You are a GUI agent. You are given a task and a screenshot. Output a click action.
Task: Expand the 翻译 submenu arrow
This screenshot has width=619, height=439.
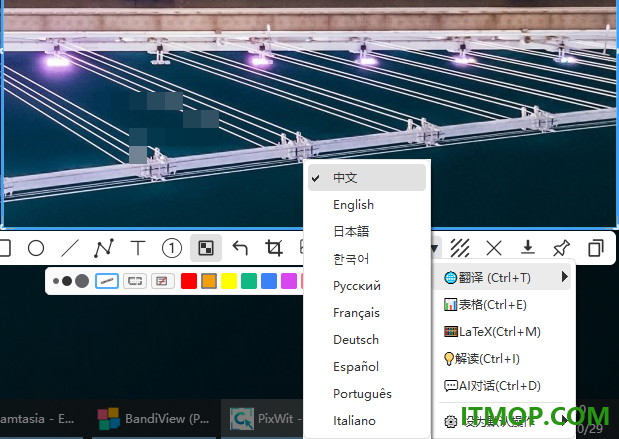(565, 277)
